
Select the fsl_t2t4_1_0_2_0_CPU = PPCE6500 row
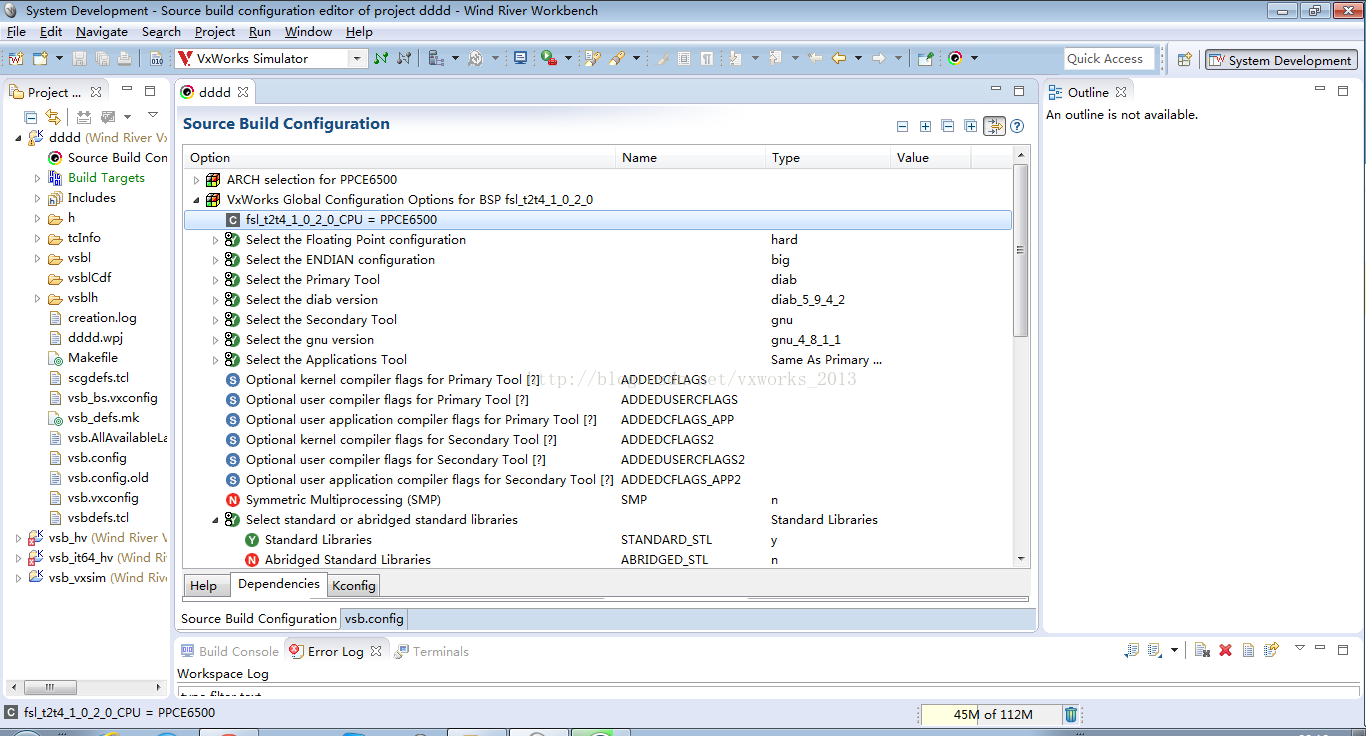pyautogui.click(x=597, y=220)
